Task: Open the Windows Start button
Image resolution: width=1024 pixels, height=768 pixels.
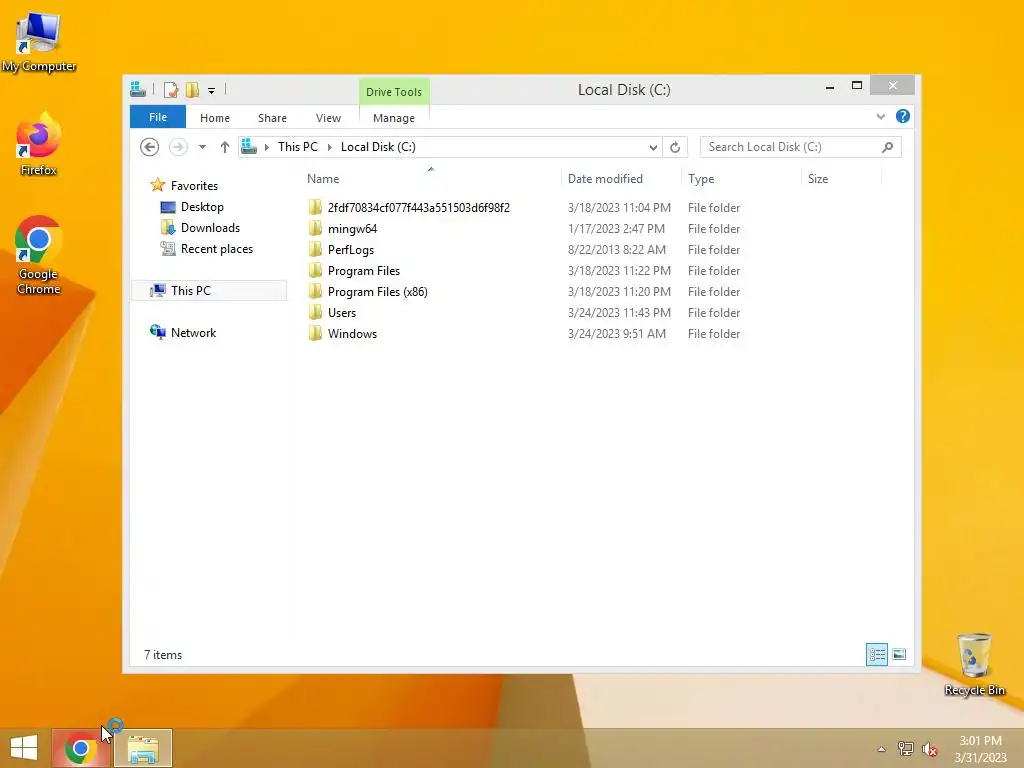Action: [24, 748]
